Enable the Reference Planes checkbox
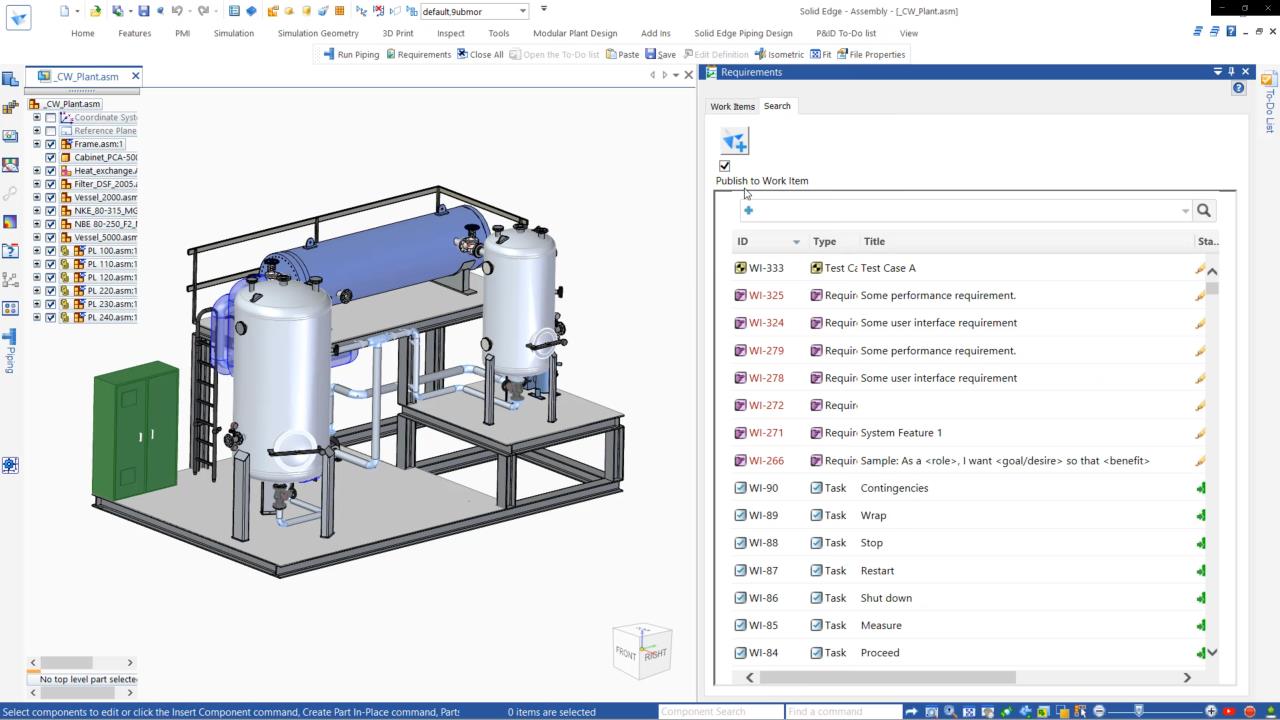This screenshot has height=720, width=1280. pyautogui.click(x=51, y=131)
